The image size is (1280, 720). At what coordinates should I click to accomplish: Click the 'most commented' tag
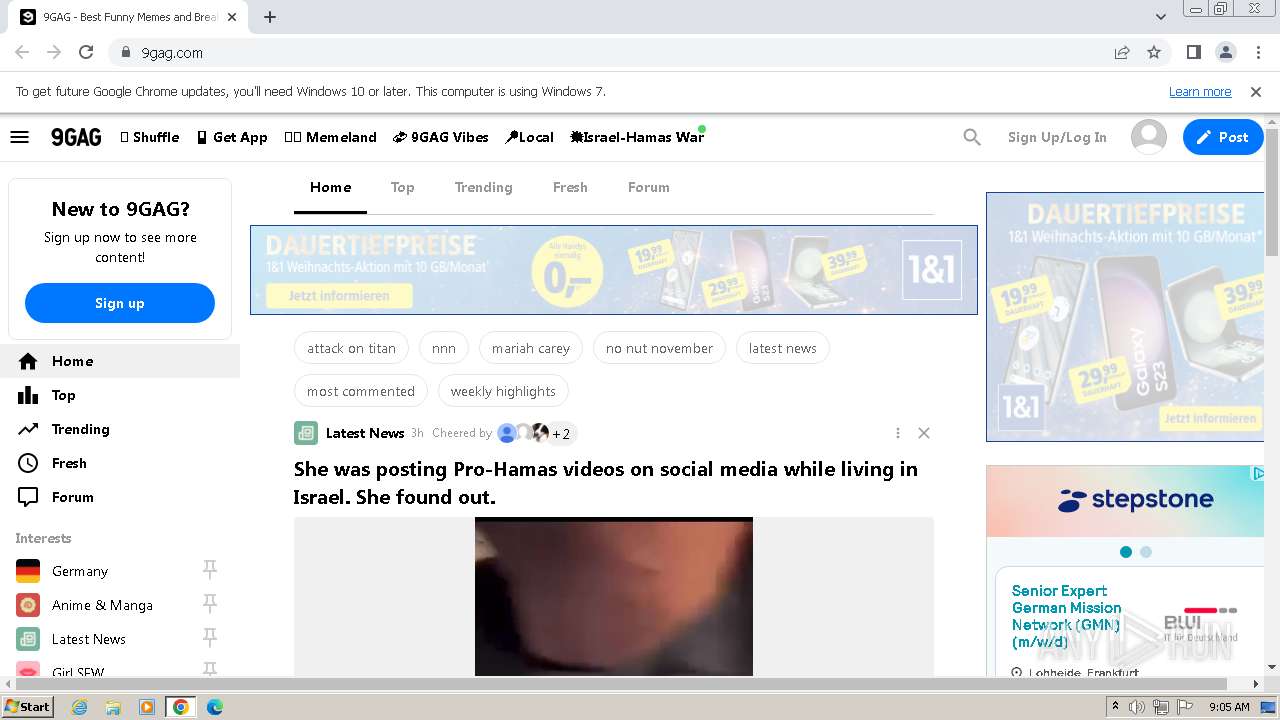click(361, 391)
